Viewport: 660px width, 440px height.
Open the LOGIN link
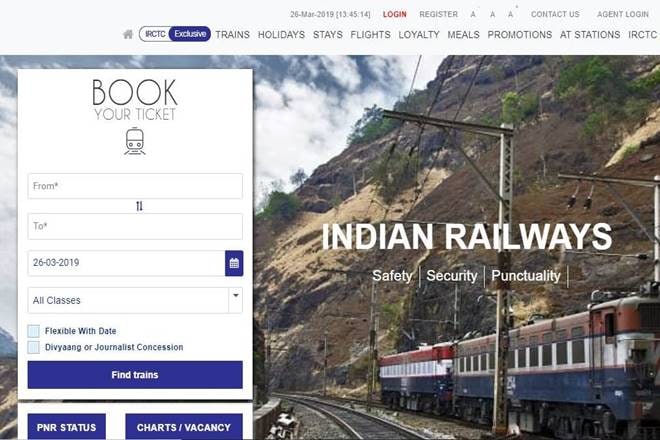395,14
